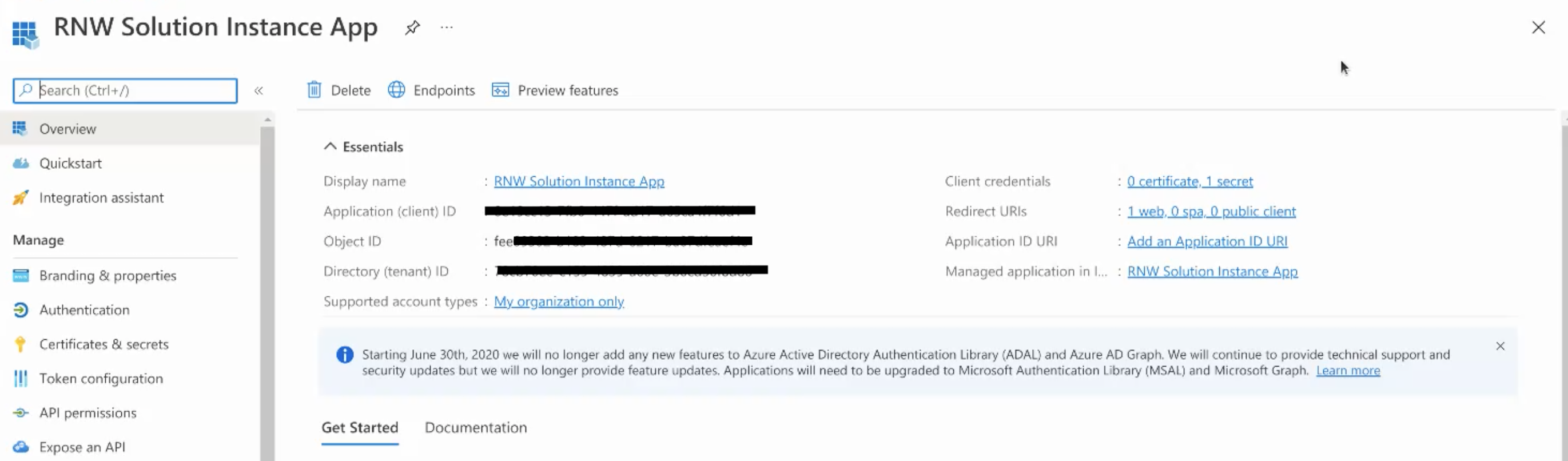The image size is (1568, 461).
Task: Click the Object ID label
Action: pos(352,241)
